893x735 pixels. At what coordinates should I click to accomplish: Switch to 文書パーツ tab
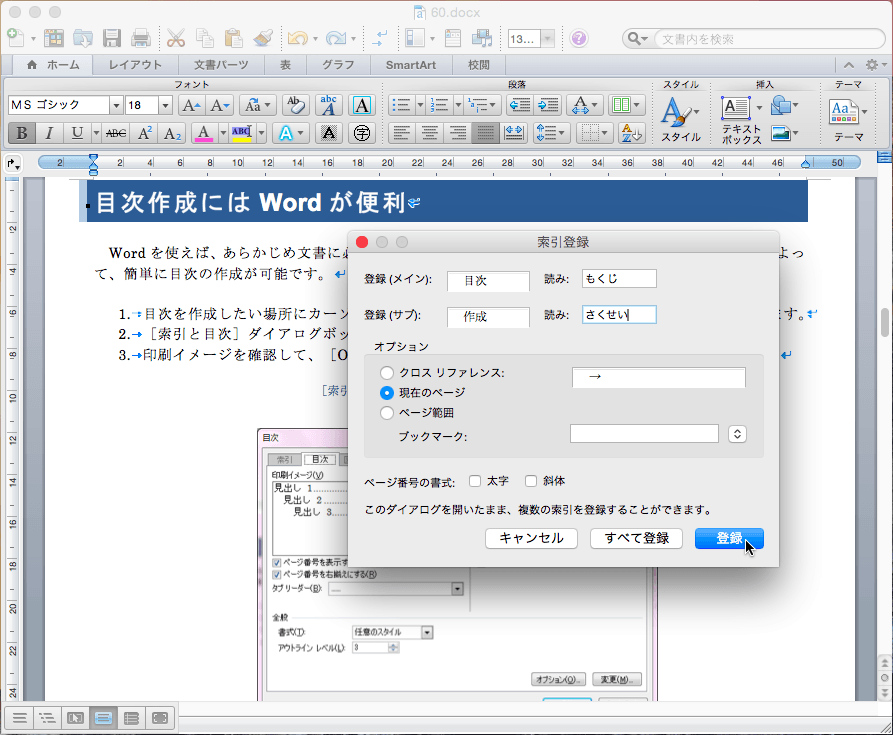point(221,65)
